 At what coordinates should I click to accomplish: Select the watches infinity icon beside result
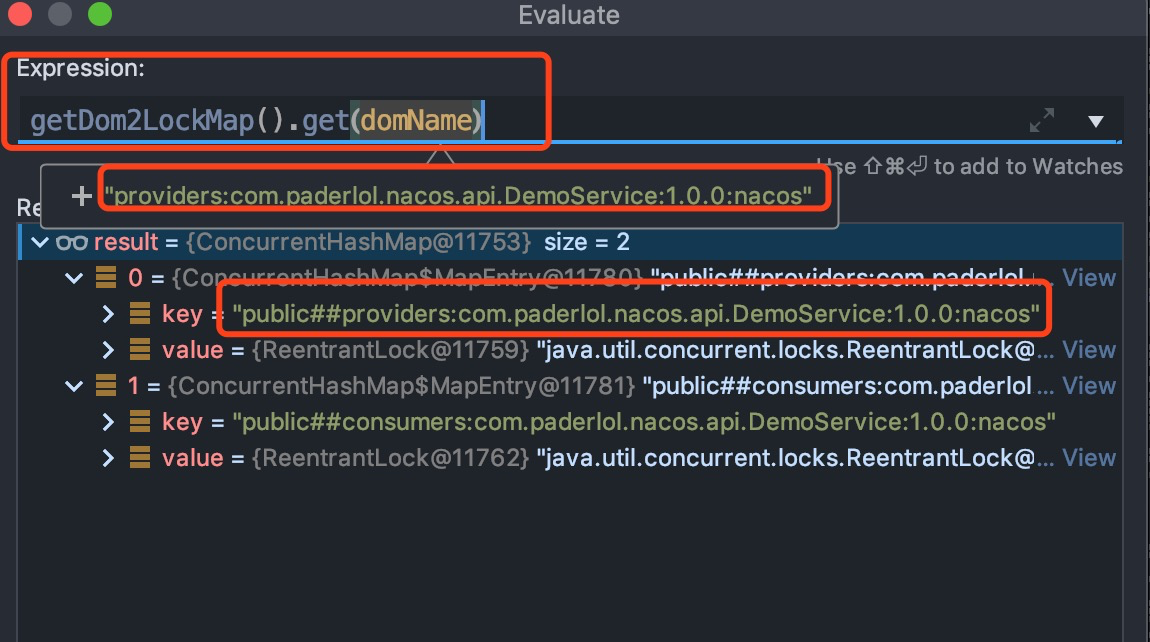coord(72,241)
